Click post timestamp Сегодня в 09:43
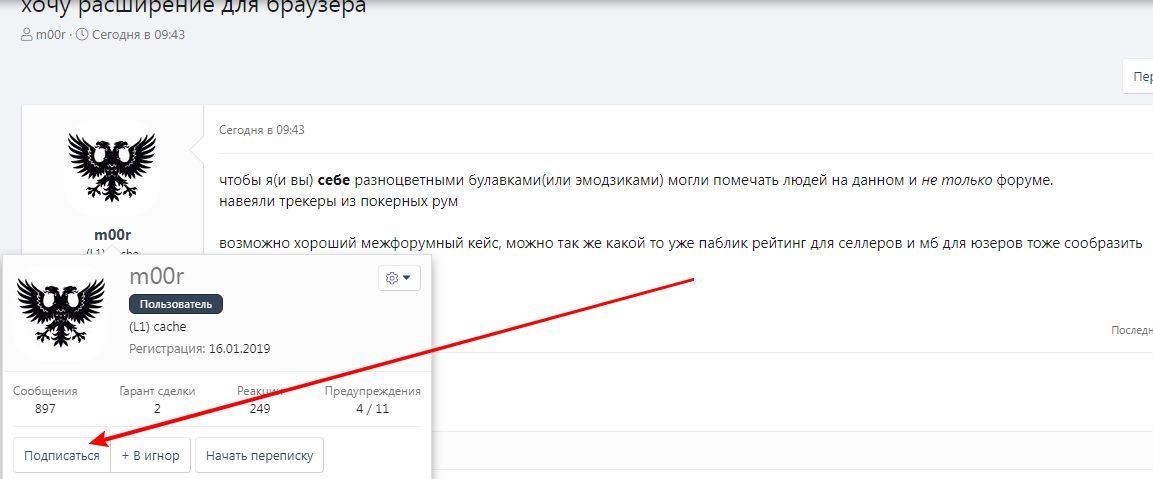The image size is (1153, 479). (262, 130)
